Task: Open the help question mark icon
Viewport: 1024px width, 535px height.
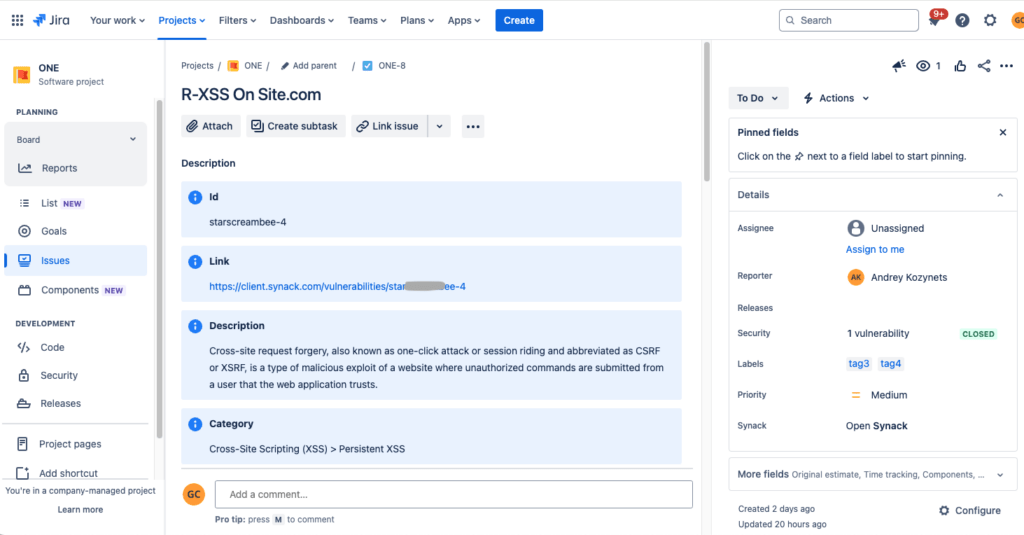Action: [x=962, y=21]
